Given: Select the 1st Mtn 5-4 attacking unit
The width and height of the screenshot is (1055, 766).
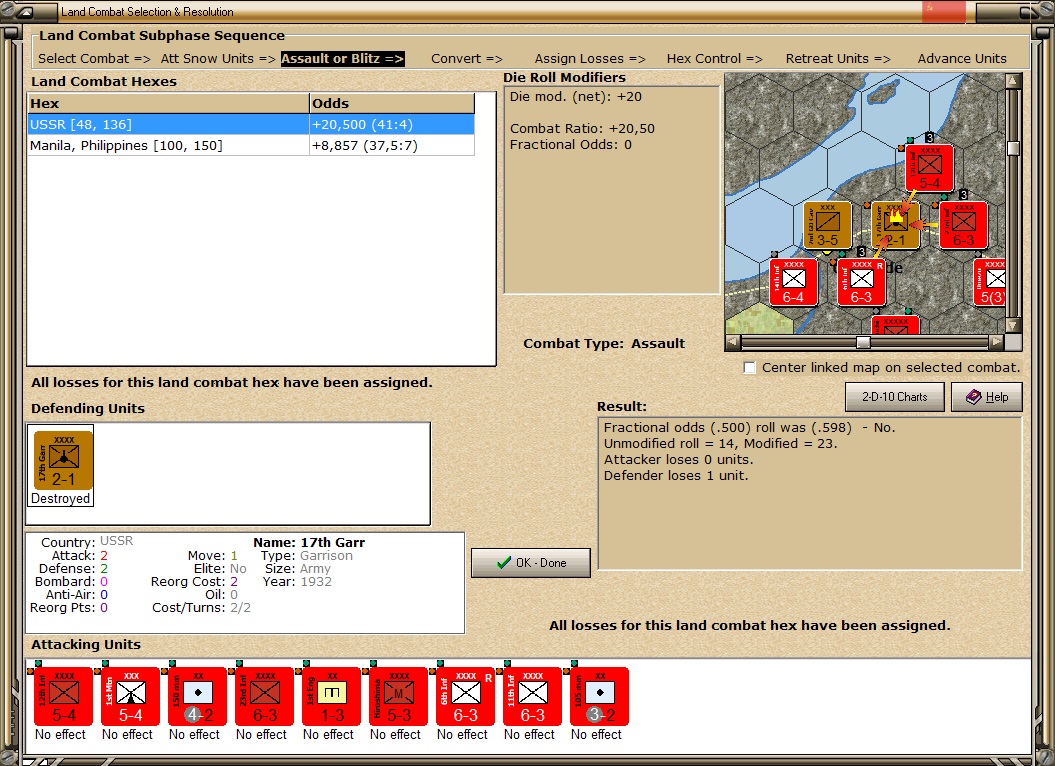Looking at the screenshot, I should [131, 696].
